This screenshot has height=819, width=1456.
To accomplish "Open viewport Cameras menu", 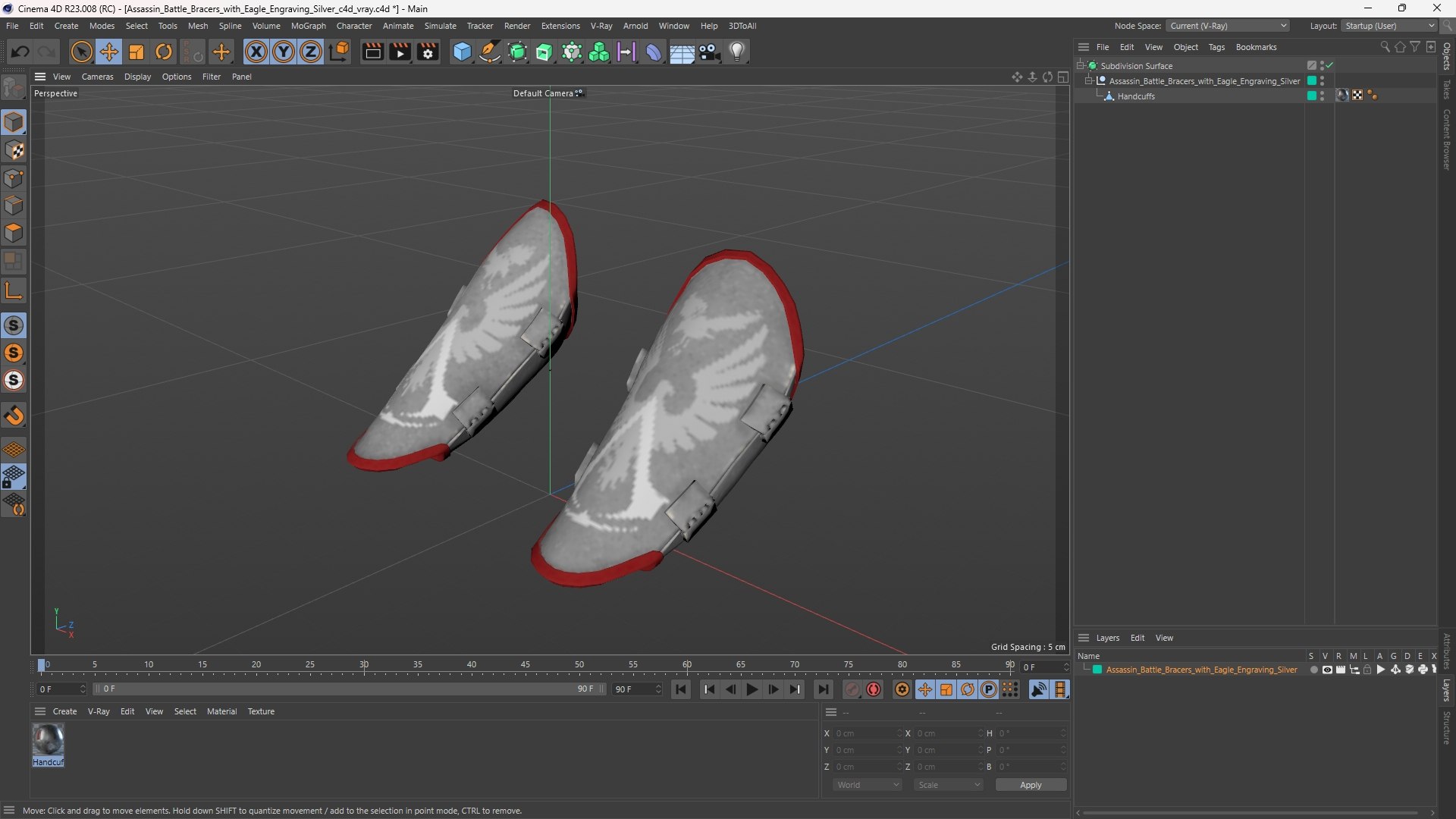I will [97, 77].
